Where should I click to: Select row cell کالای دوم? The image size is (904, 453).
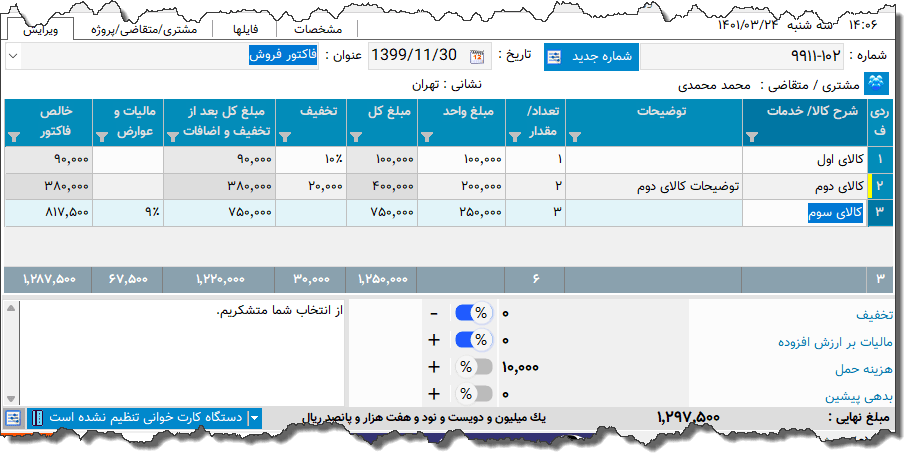[x=804, y=186]
